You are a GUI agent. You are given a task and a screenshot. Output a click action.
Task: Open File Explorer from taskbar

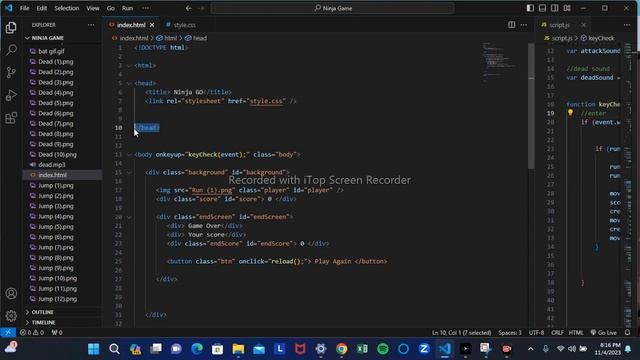click(238, 349)
